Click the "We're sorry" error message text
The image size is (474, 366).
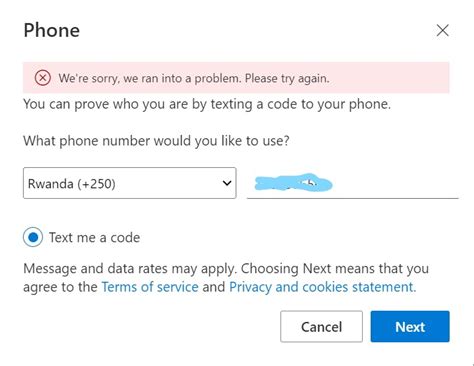(194, 78)
